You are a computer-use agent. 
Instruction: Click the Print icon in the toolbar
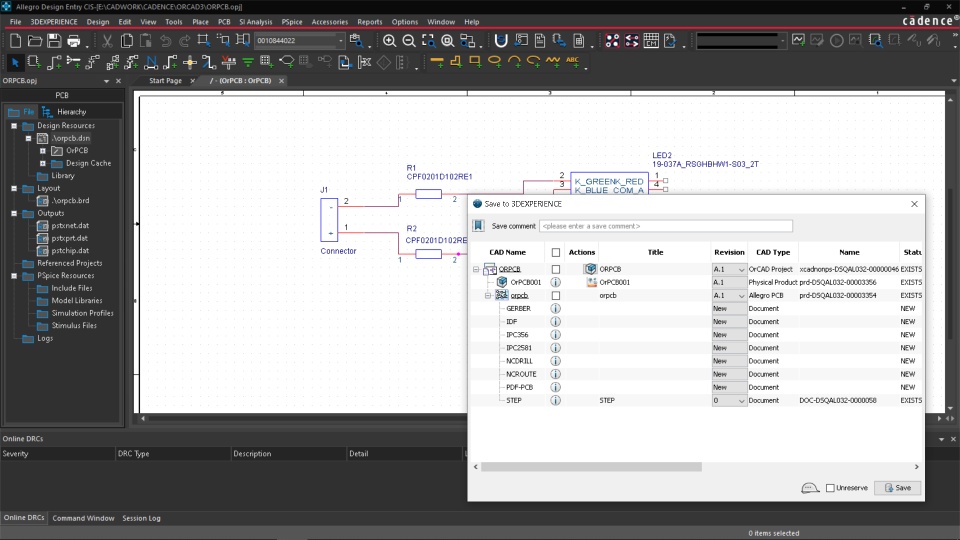(x=74, y=41)
